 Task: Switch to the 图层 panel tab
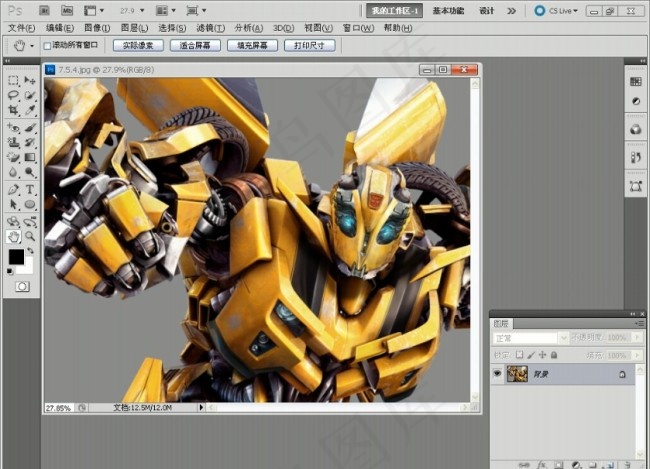pos(501,323)
